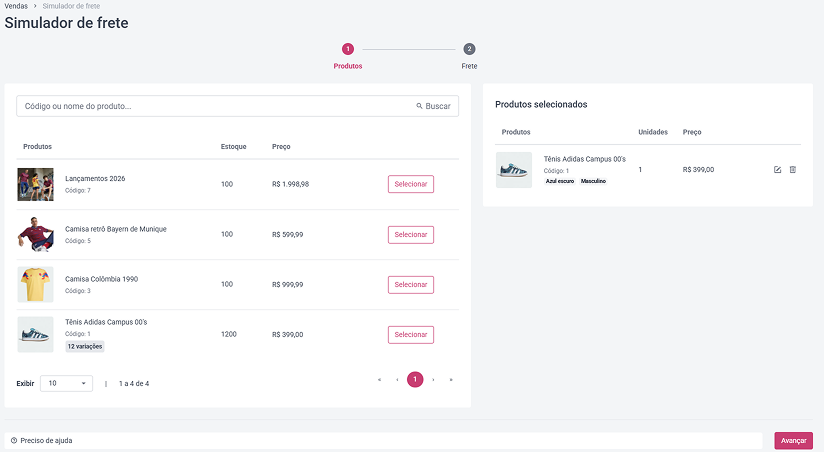Open the Lançamentos 2026 thumbnail
Image resolution: width=824 pixels, height=452 pixels.
tap(35, 184)
